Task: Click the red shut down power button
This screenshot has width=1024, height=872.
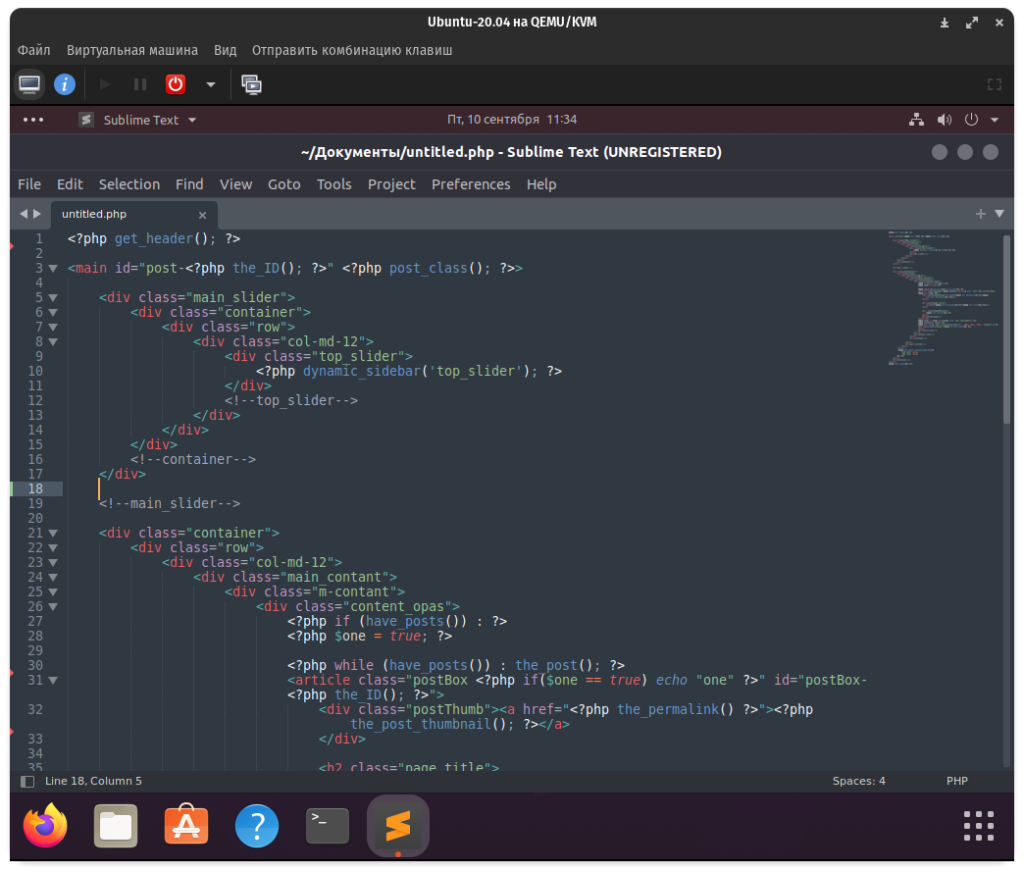Action: tap(175, 85)
